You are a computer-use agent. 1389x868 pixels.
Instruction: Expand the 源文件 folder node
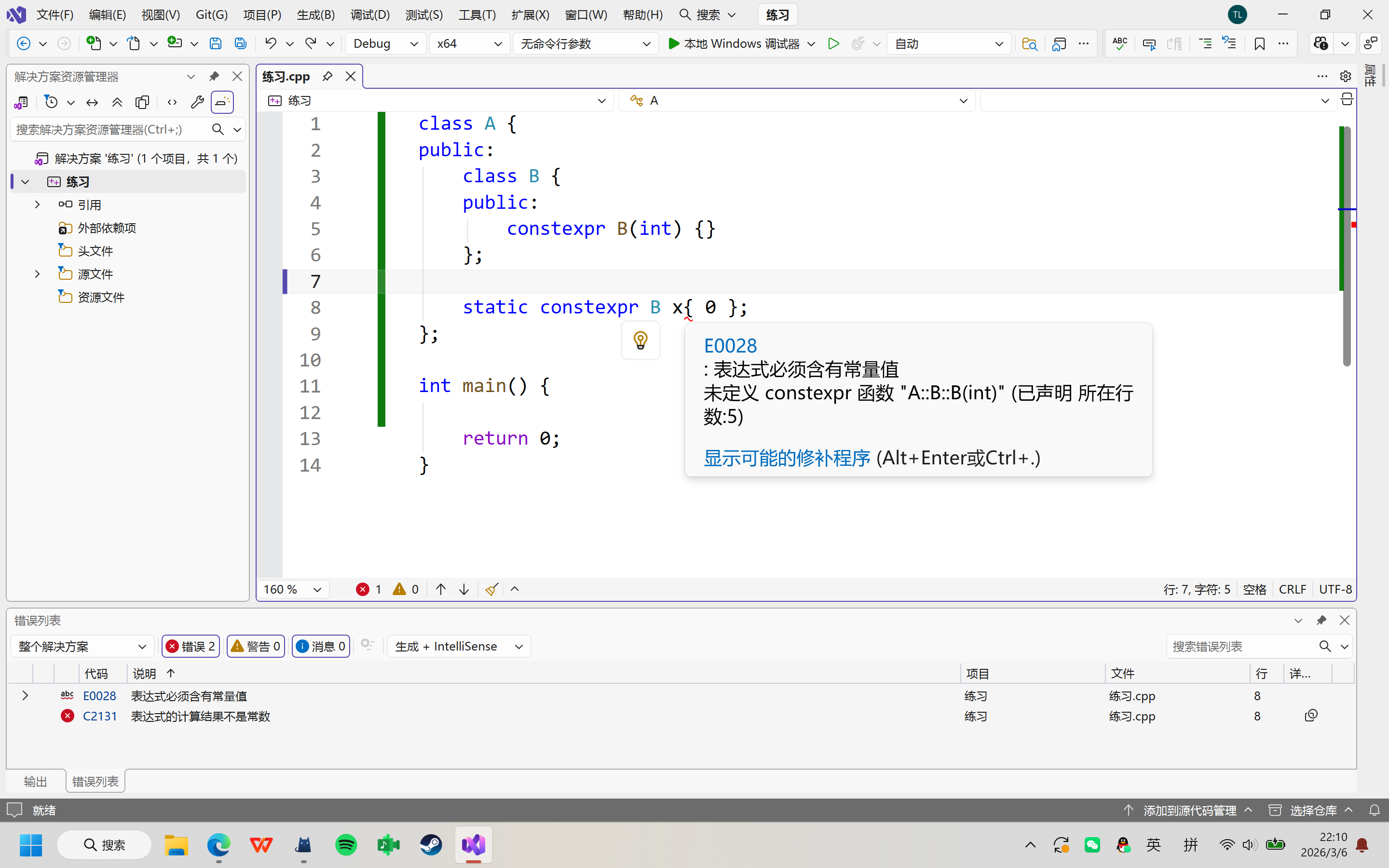pyautogui.click(x=37, y=274)
